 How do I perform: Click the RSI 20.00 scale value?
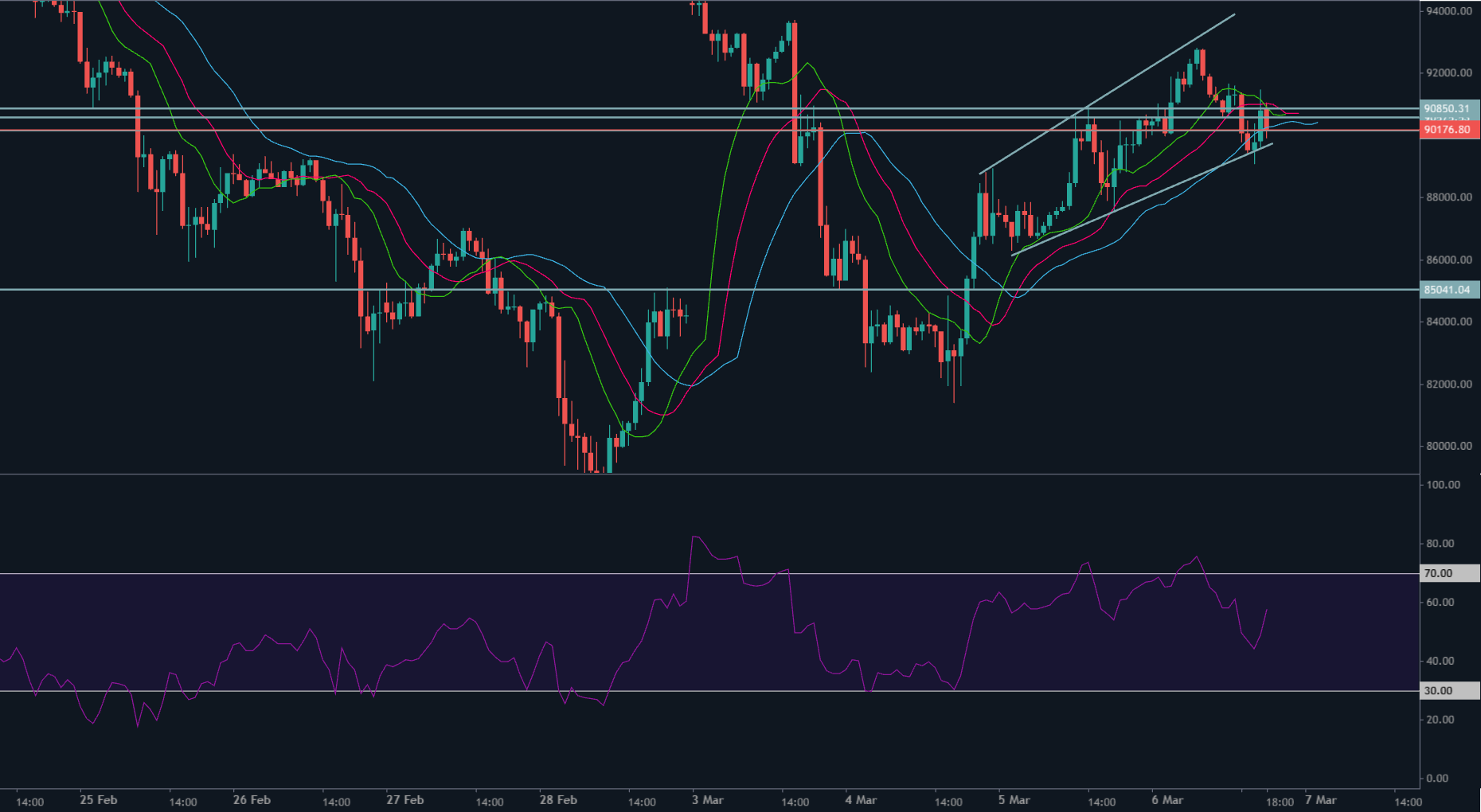pyautogui.click(x=1442, y=720)
